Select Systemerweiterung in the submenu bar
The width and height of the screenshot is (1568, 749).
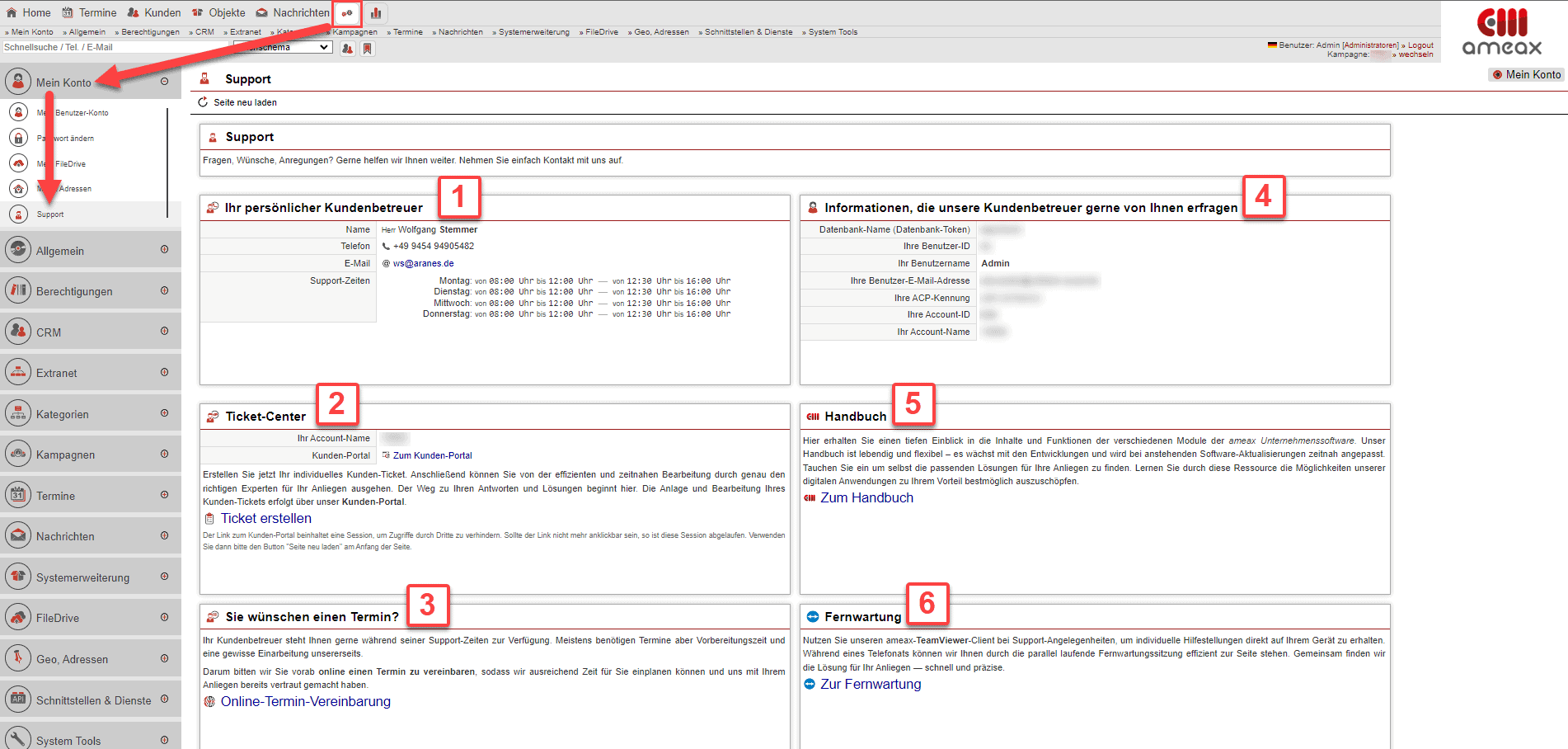pos(533,32)
